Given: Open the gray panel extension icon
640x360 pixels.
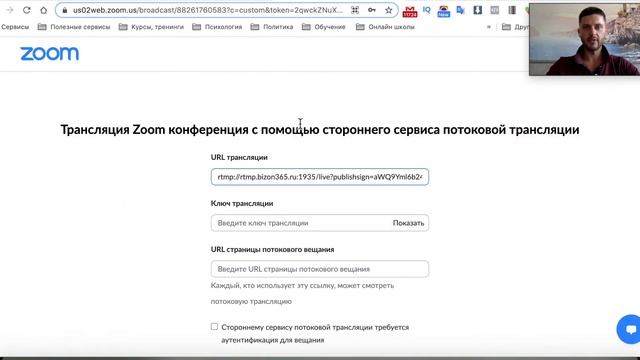Looking at the screenshot, I should 494,10.
